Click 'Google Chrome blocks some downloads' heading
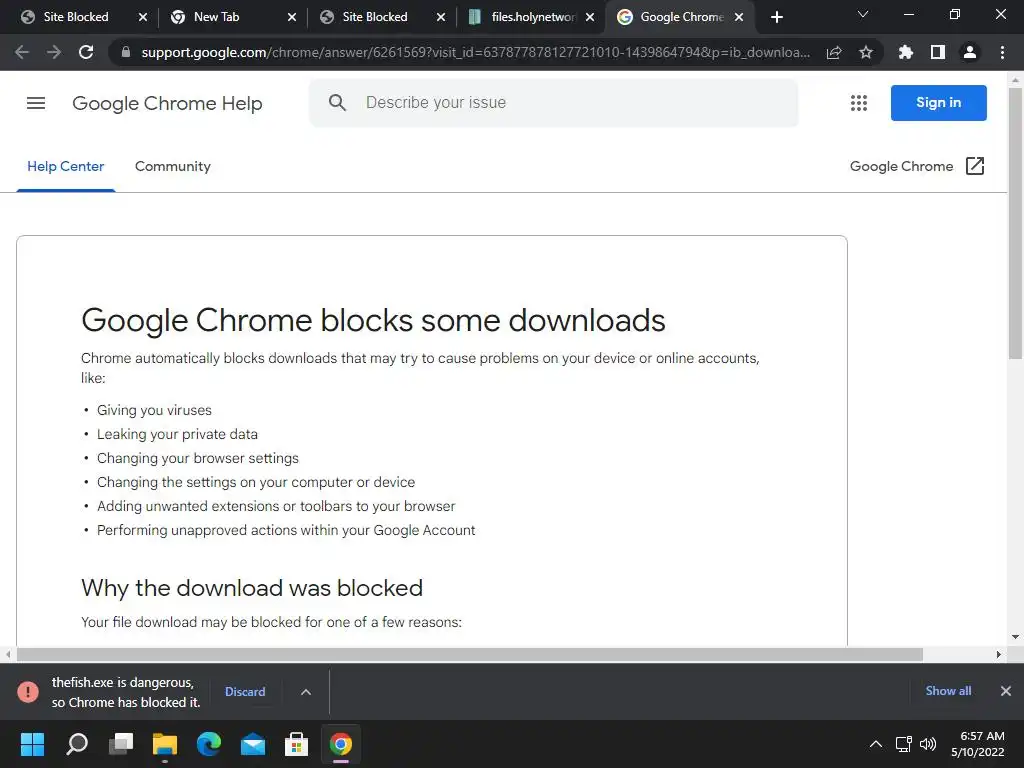The image size is (1024, 768). pyautogui.click(x=373, y=320)
